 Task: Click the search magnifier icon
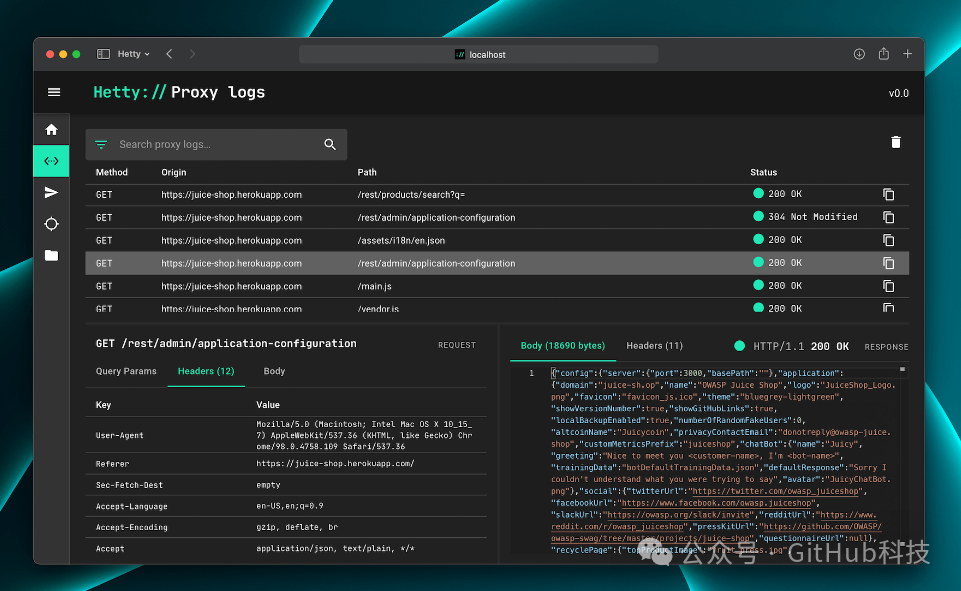tap(330, 144)
